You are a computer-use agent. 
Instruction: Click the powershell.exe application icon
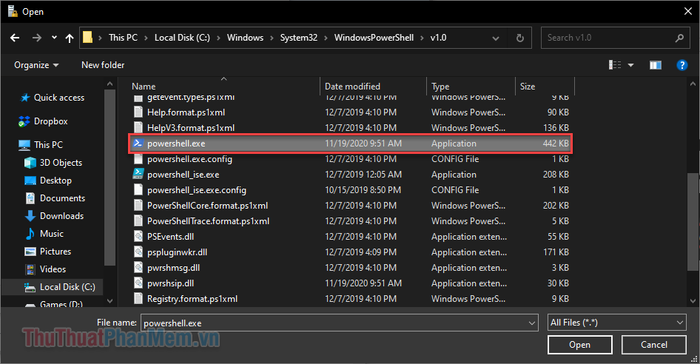click(138, 143)
